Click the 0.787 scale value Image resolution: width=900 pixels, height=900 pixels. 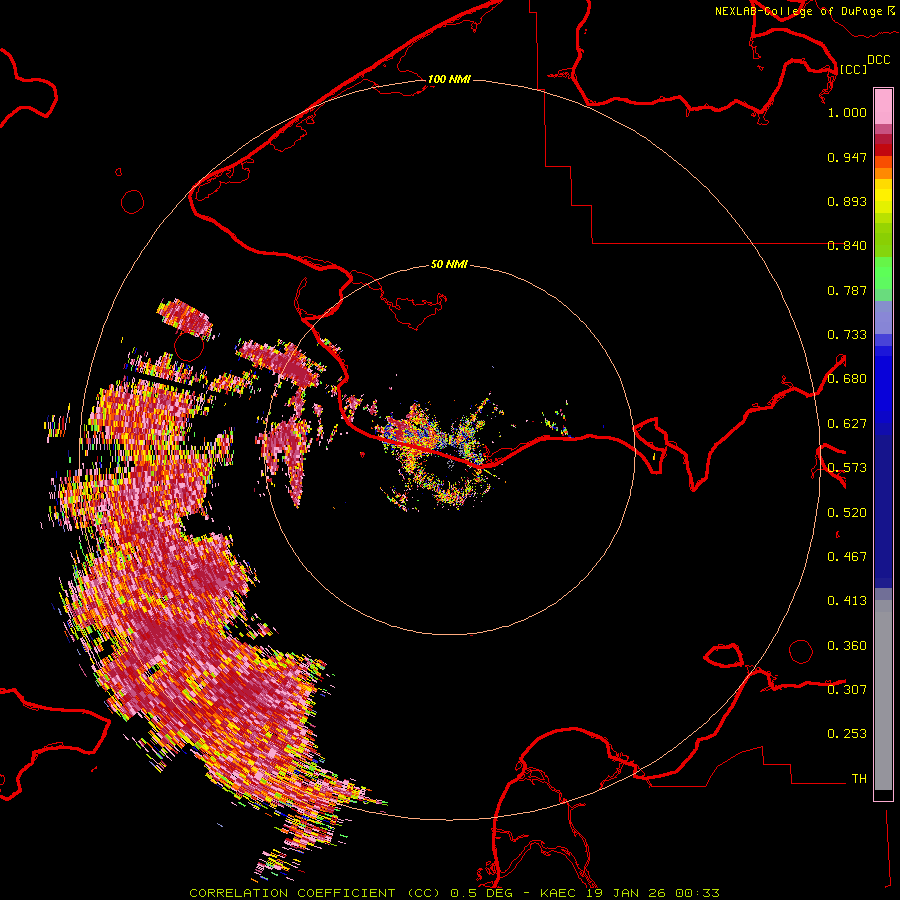click(847, 290)
